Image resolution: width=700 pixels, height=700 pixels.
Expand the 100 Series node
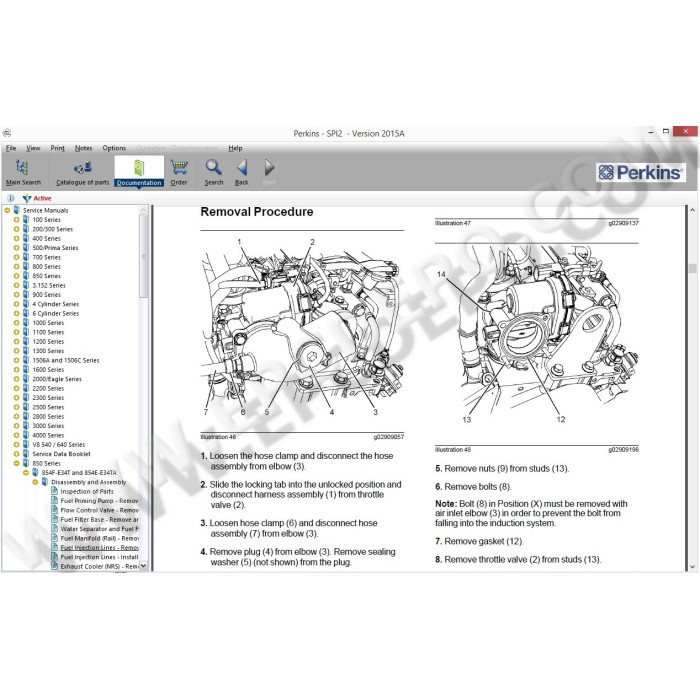[x=17, y=220]
